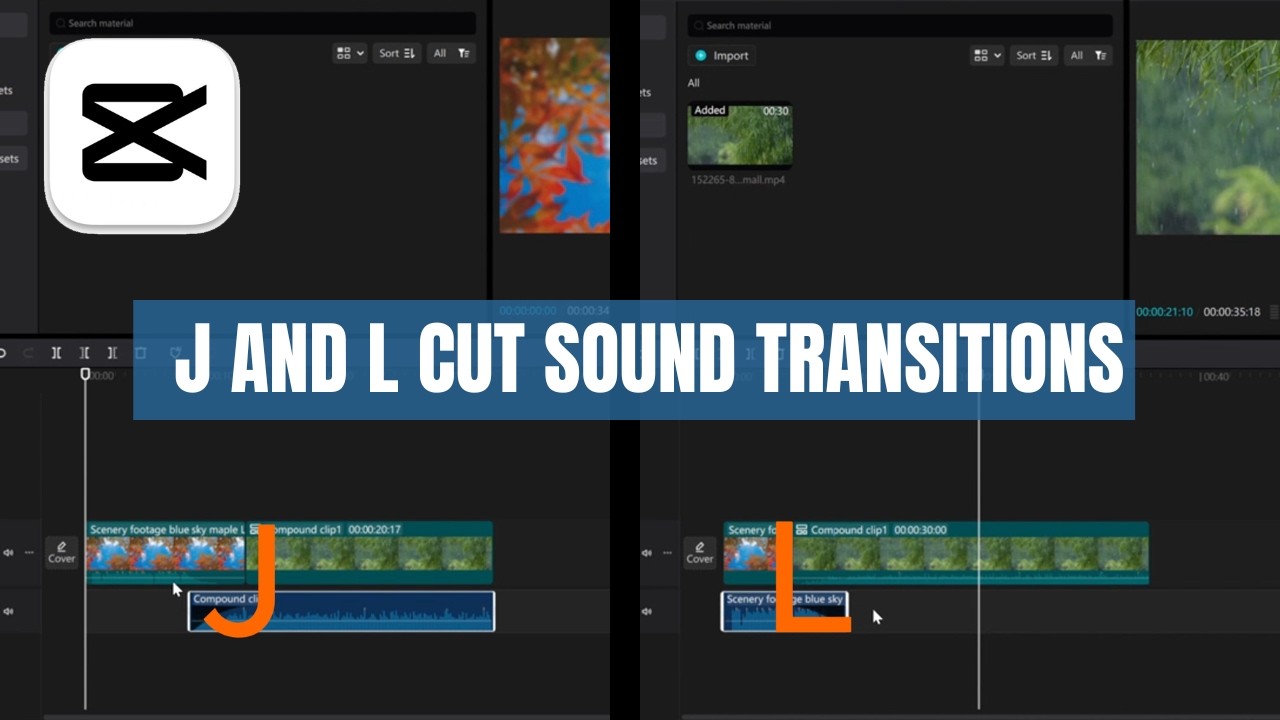Click the 00:40 ruler mark in L-cut timeline

(1216, 377)
